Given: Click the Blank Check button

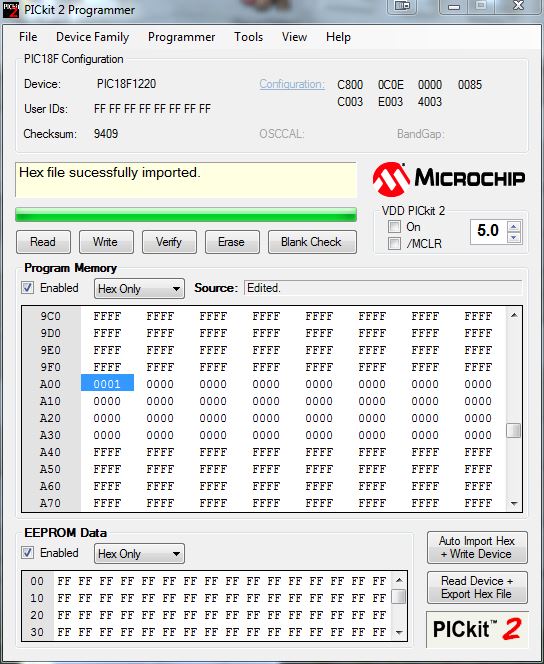Looking at the screenshot, I should 312,242.
